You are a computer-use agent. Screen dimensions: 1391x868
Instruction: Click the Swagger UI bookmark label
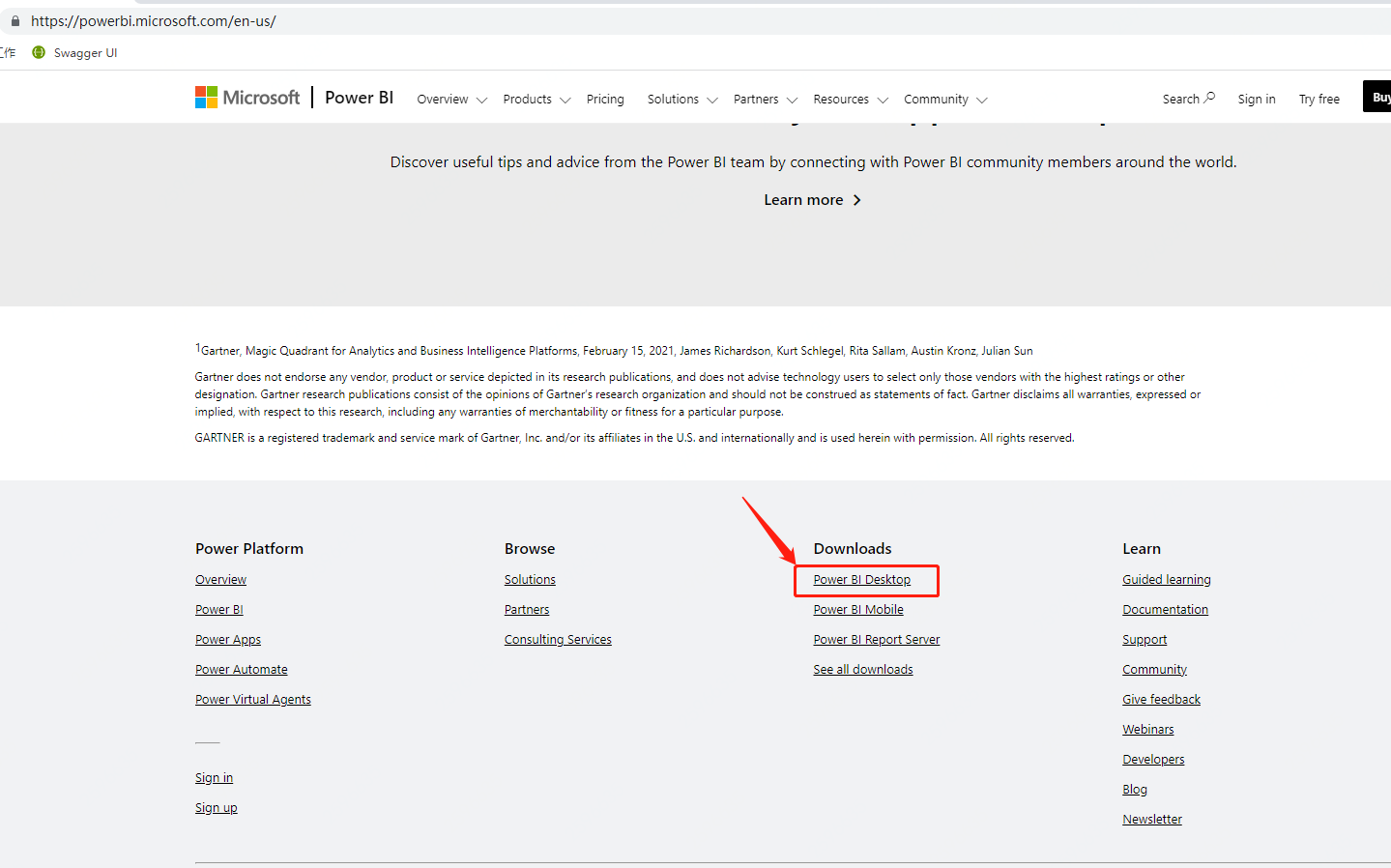[x=85, y=53]
